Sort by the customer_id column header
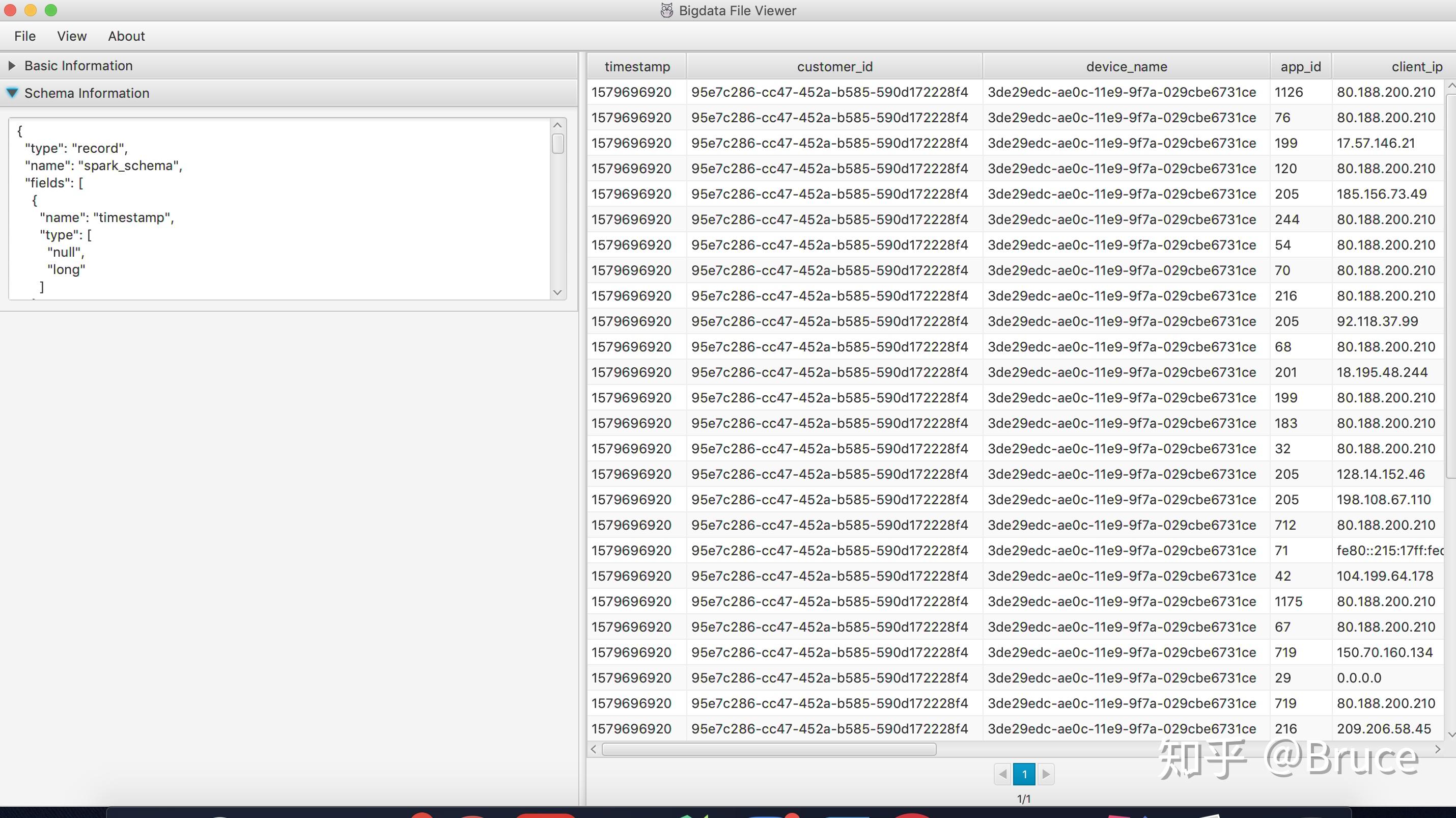The width and height of the screenshot is (1456, 818). click(834, 67)
